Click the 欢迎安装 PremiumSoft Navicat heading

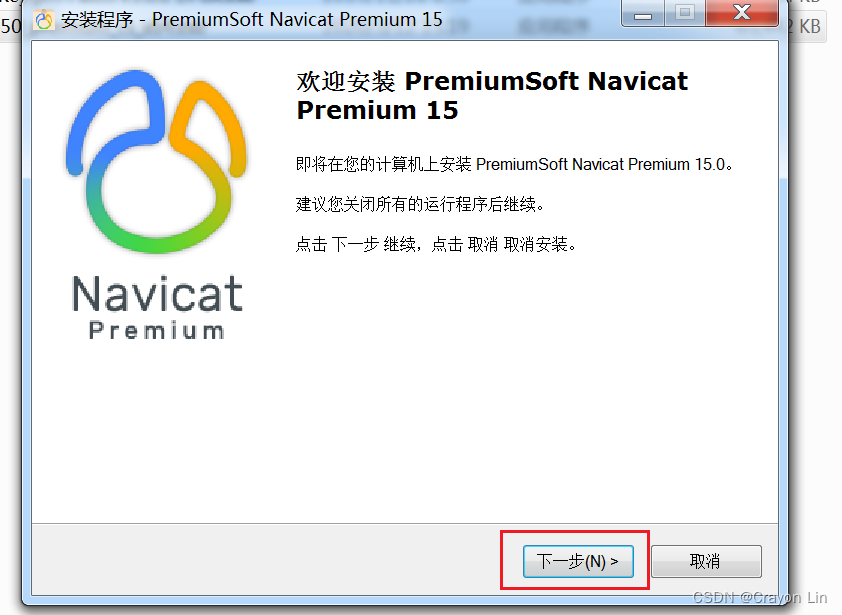pos(492,96)
